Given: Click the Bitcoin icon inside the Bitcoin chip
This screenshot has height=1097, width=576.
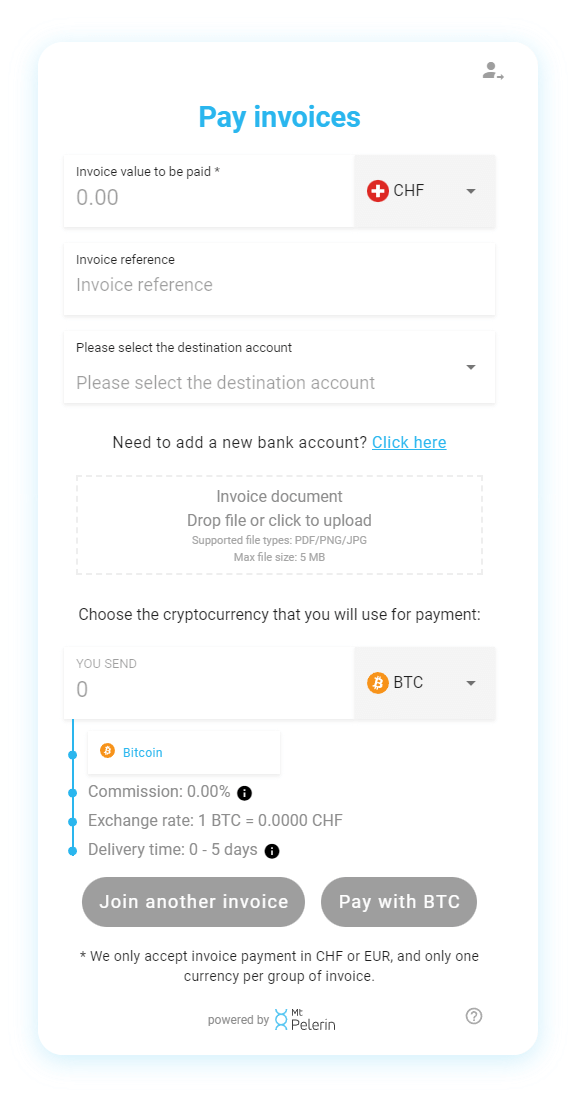Looking at the screenshot, I should (x=107, y=751).
